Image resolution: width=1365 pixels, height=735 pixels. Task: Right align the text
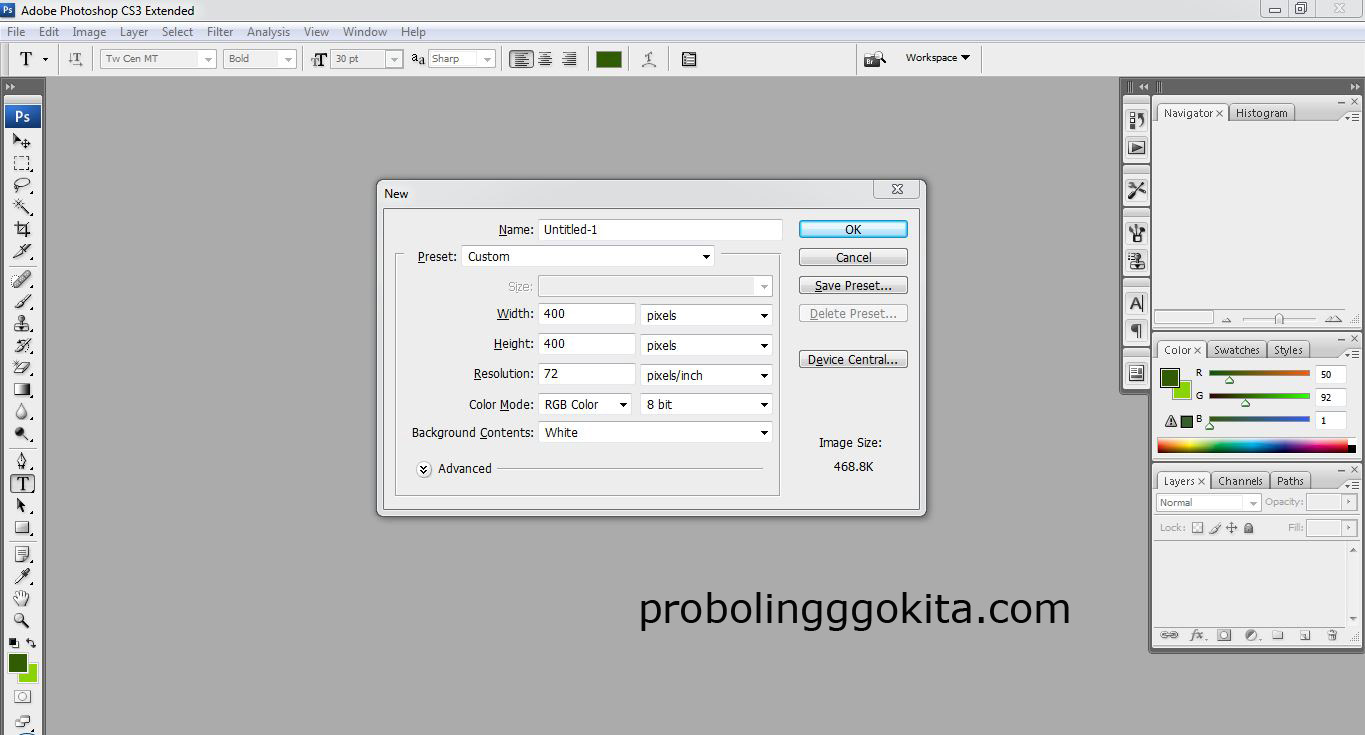(569, 59)
